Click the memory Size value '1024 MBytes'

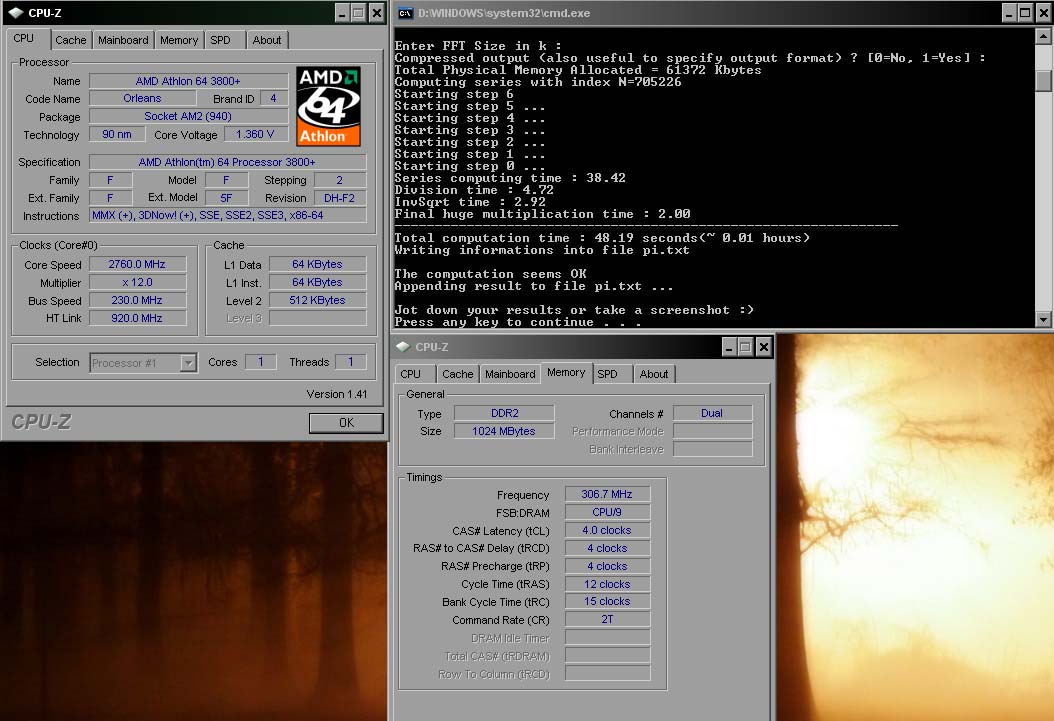(x=504, y=431)
